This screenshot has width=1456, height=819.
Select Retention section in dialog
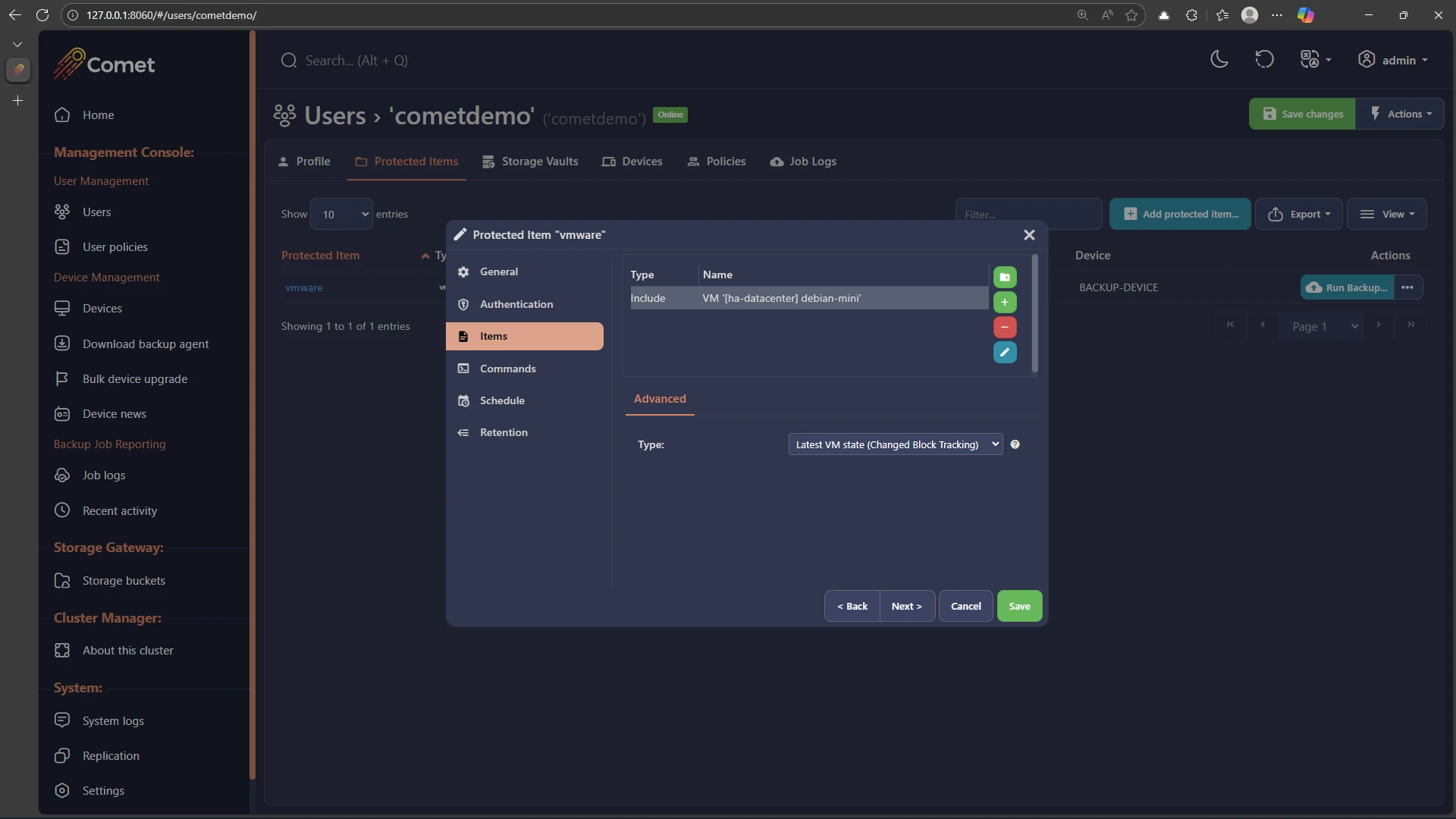click(525, 432)
